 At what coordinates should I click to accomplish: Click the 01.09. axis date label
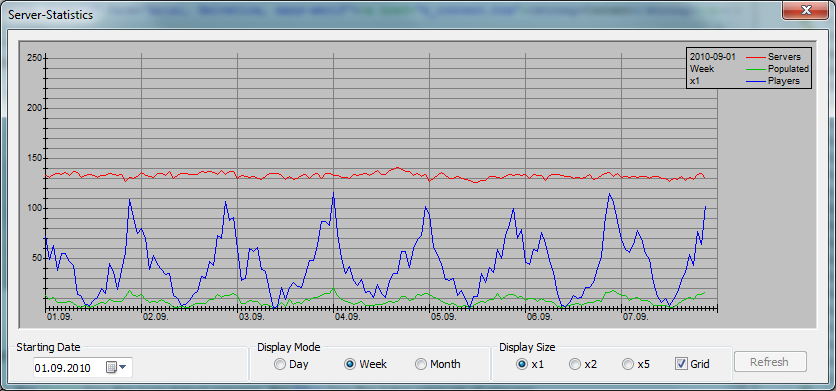[59, 317]
